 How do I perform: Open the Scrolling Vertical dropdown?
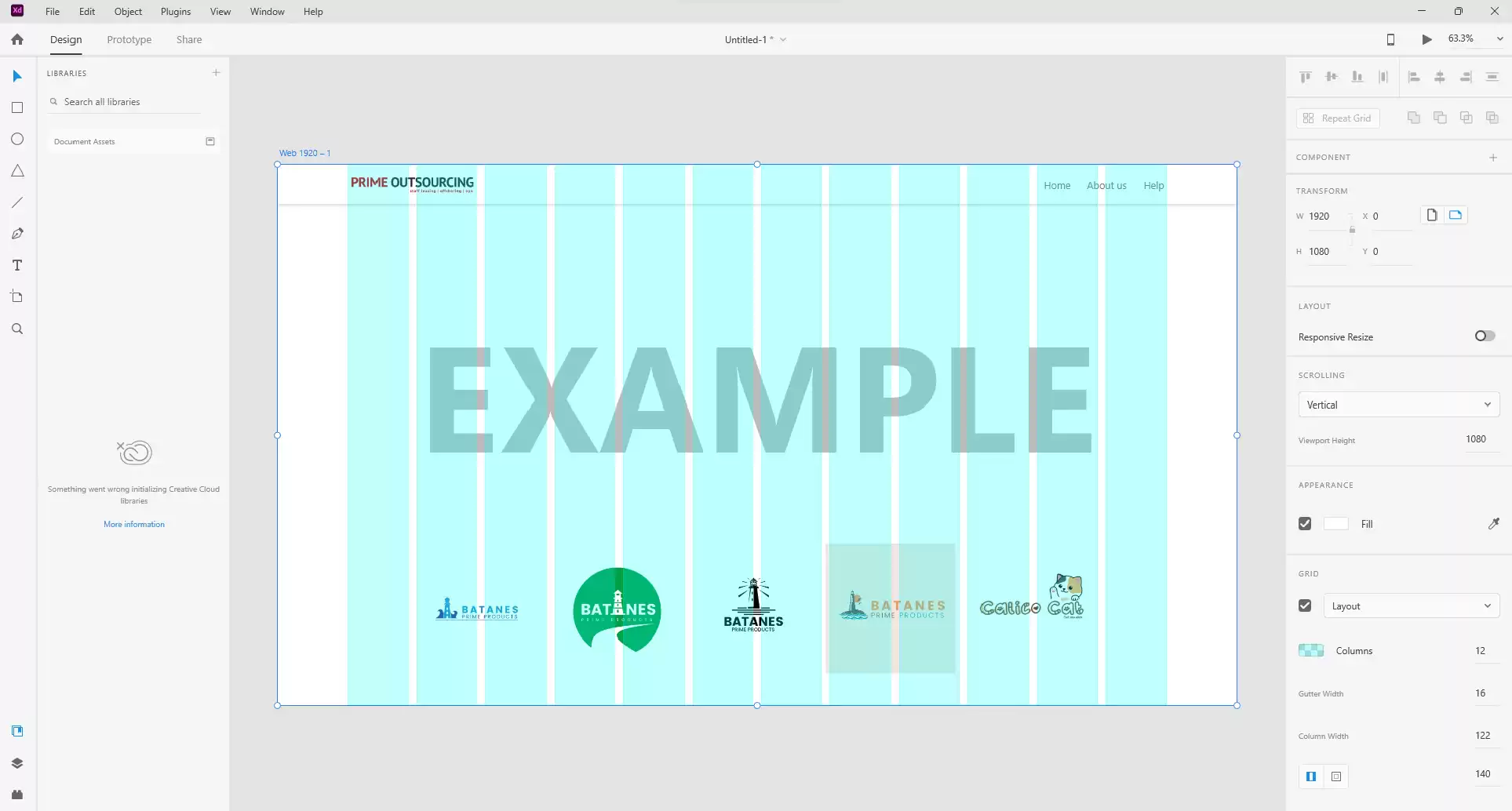pos(1398,405)
